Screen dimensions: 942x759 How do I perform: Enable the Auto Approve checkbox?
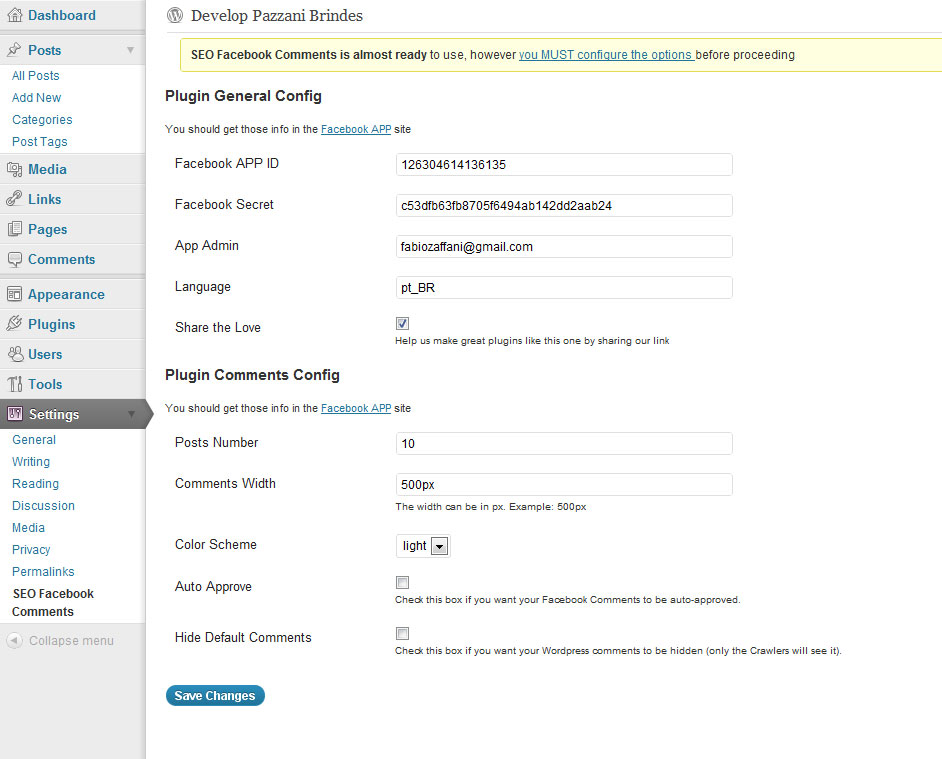coord(403,582)
